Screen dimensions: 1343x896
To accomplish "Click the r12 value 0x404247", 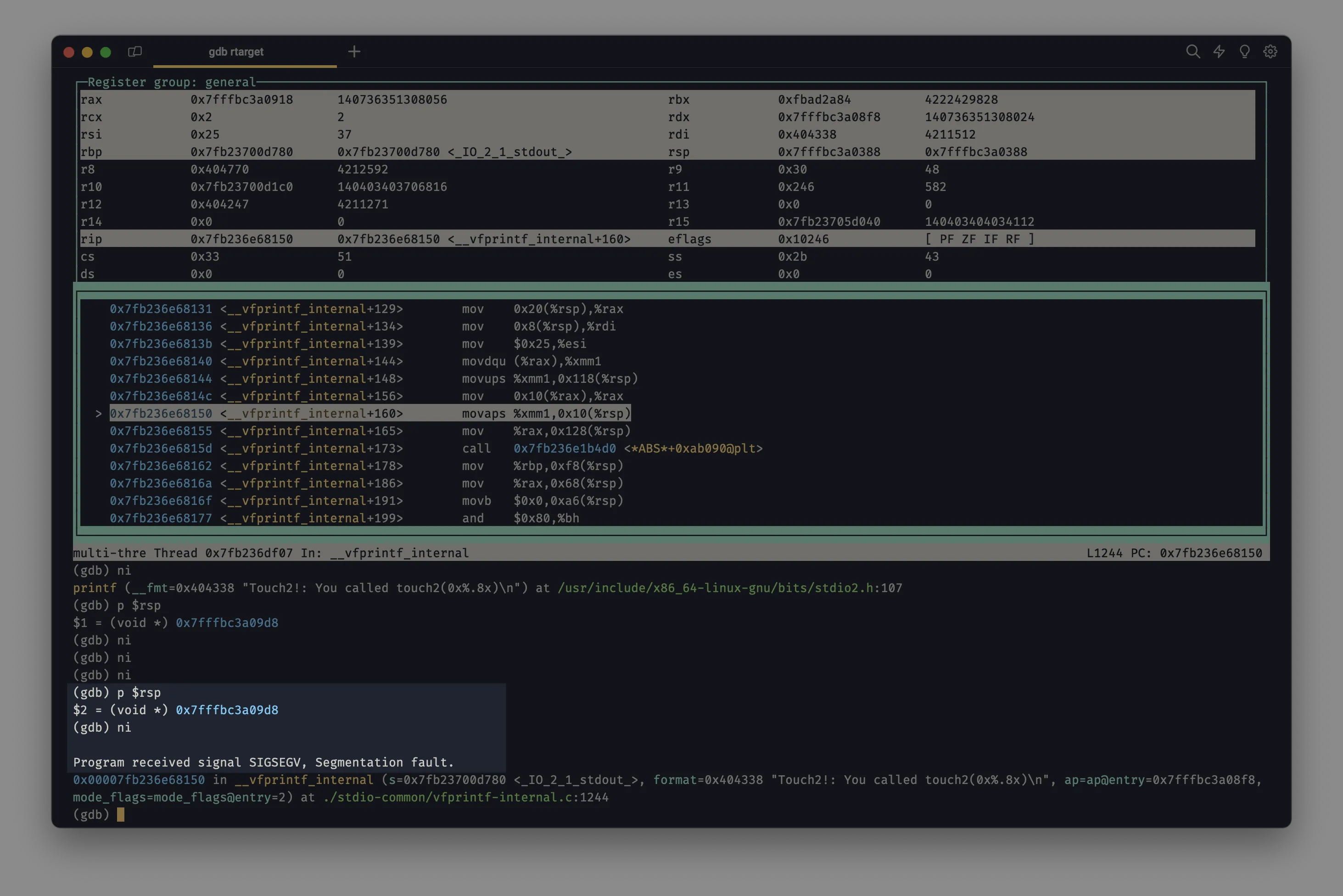I will tap(219, 204).
